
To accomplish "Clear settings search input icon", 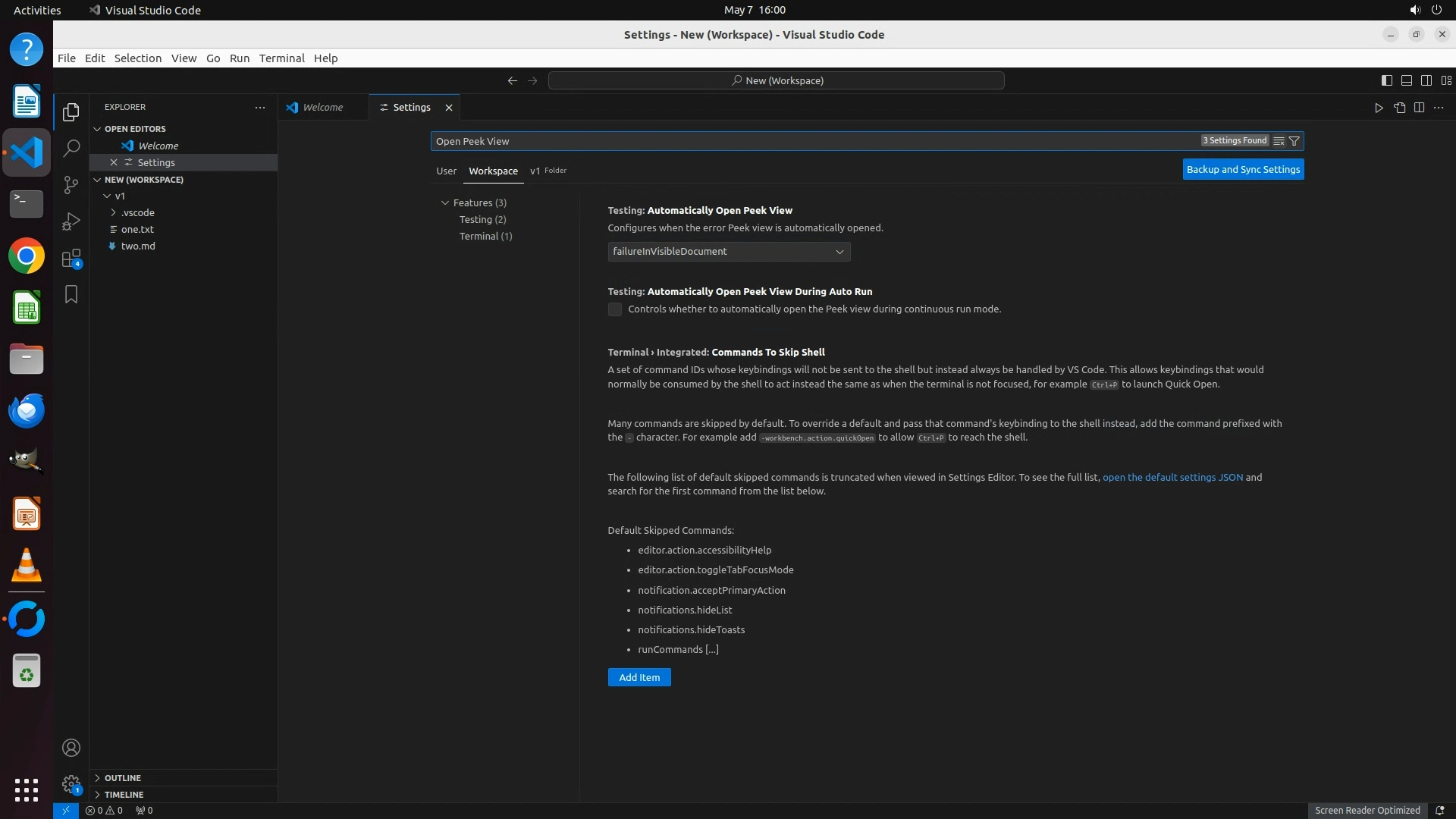I will click(x=1279, y=141).
